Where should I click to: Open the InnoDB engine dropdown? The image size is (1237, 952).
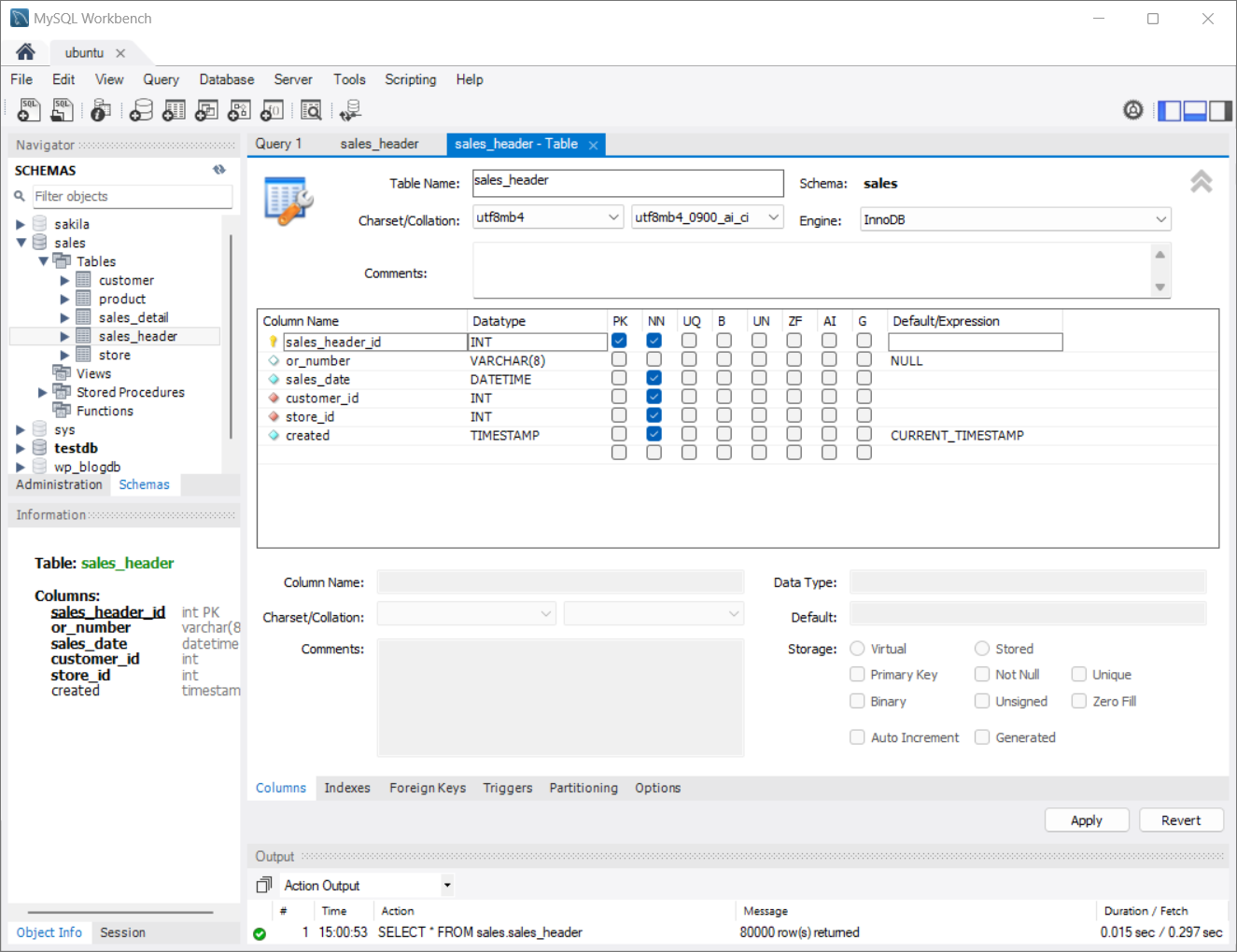(x=1016, y=219)
